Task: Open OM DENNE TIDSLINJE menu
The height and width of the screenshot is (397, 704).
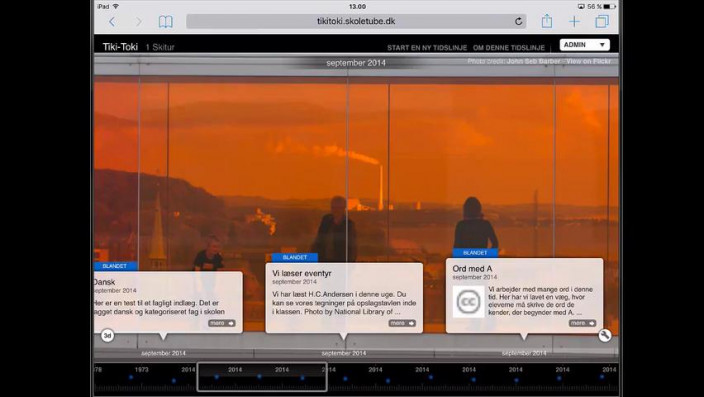Action: pyautogui.click(x=509, y=48)
